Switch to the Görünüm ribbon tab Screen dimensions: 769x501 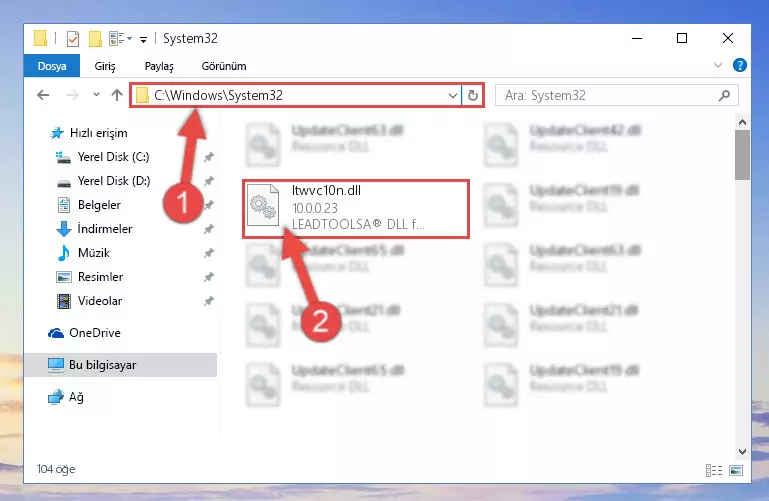coord(224,66)
